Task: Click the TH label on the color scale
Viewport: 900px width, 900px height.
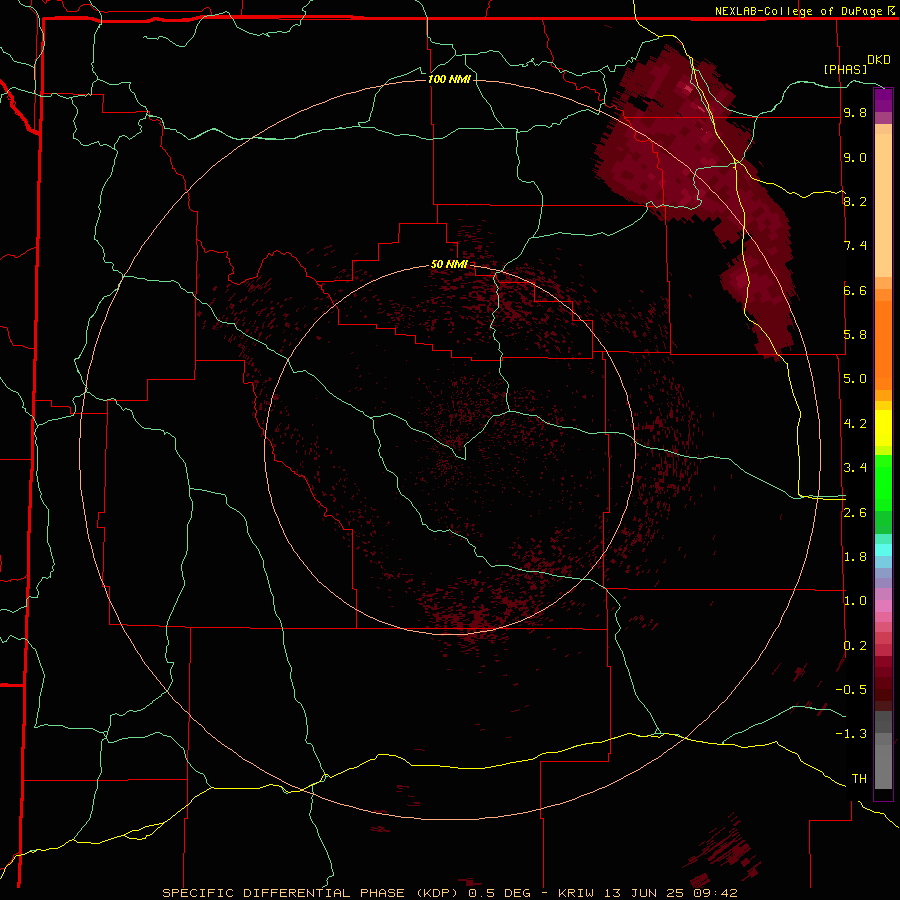Action: coord(859,779)
